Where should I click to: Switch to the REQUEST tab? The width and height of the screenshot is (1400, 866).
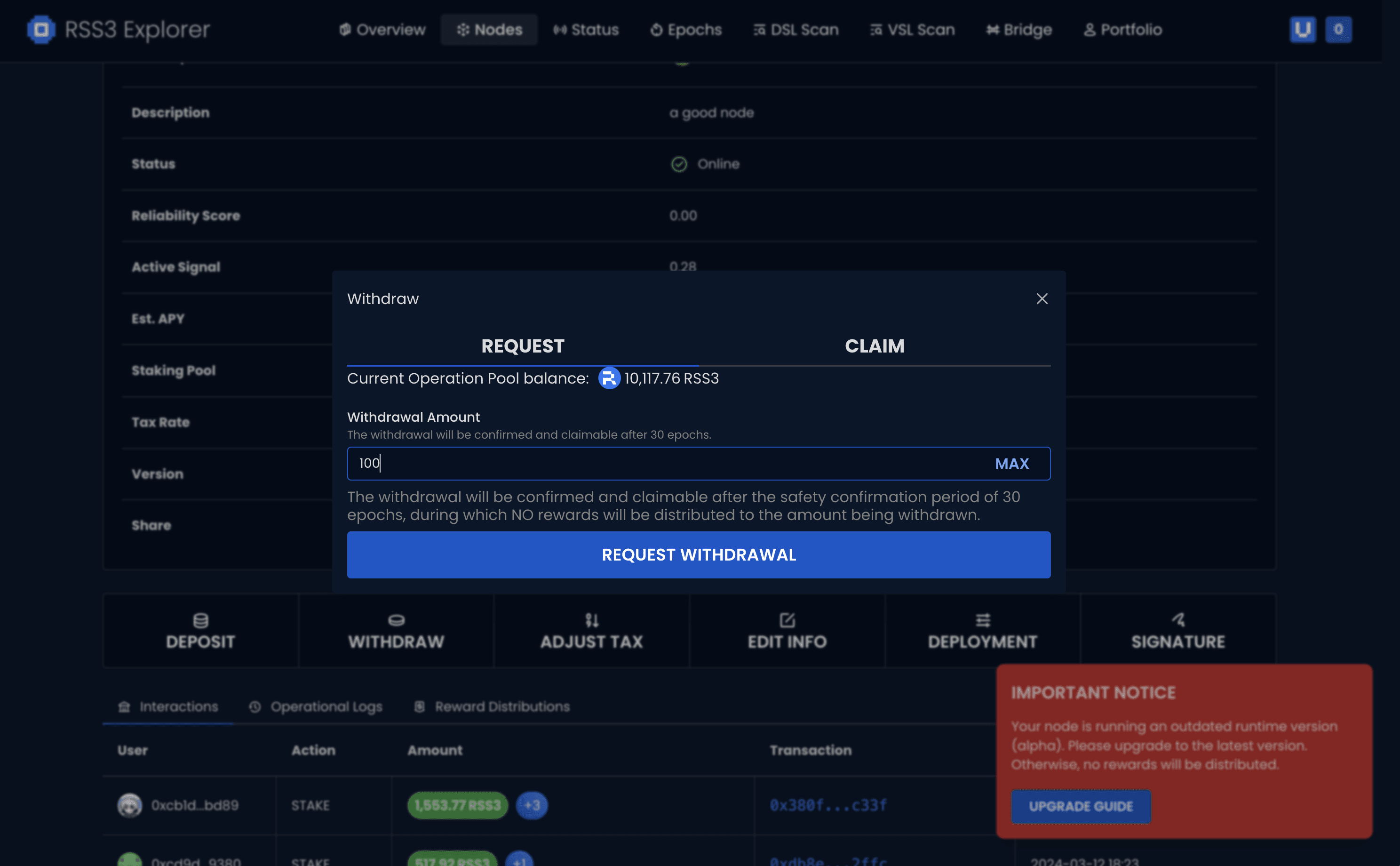point(523,346)
